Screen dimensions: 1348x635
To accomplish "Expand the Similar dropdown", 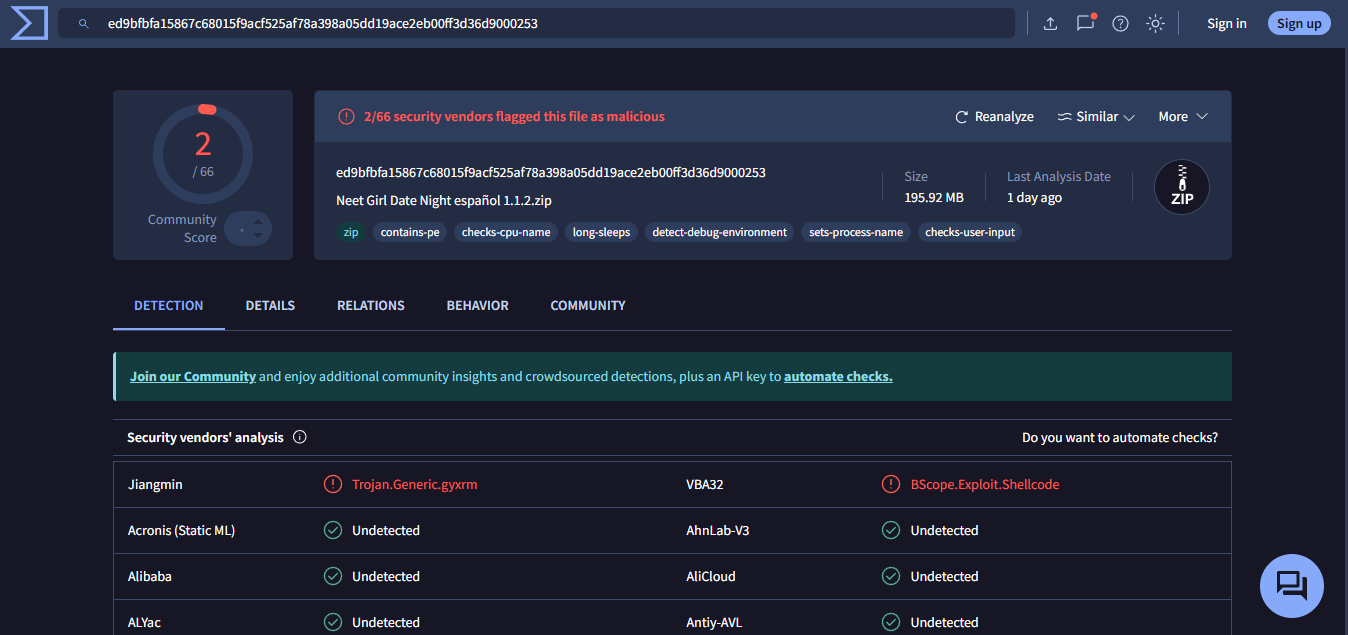I will [1096, 117].
